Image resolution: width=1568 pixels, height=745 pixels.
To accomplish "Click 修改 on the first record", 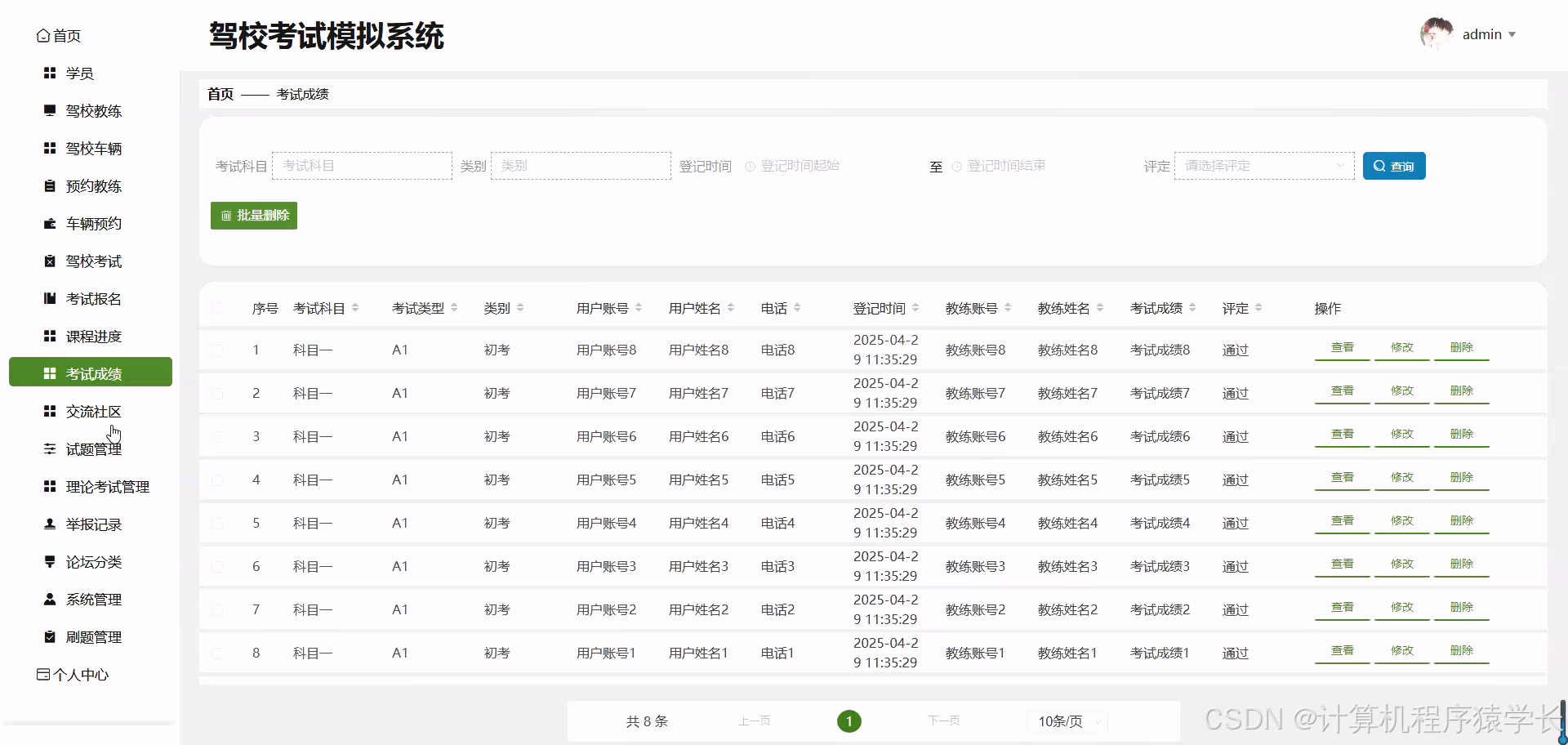I will (1401, 346).
